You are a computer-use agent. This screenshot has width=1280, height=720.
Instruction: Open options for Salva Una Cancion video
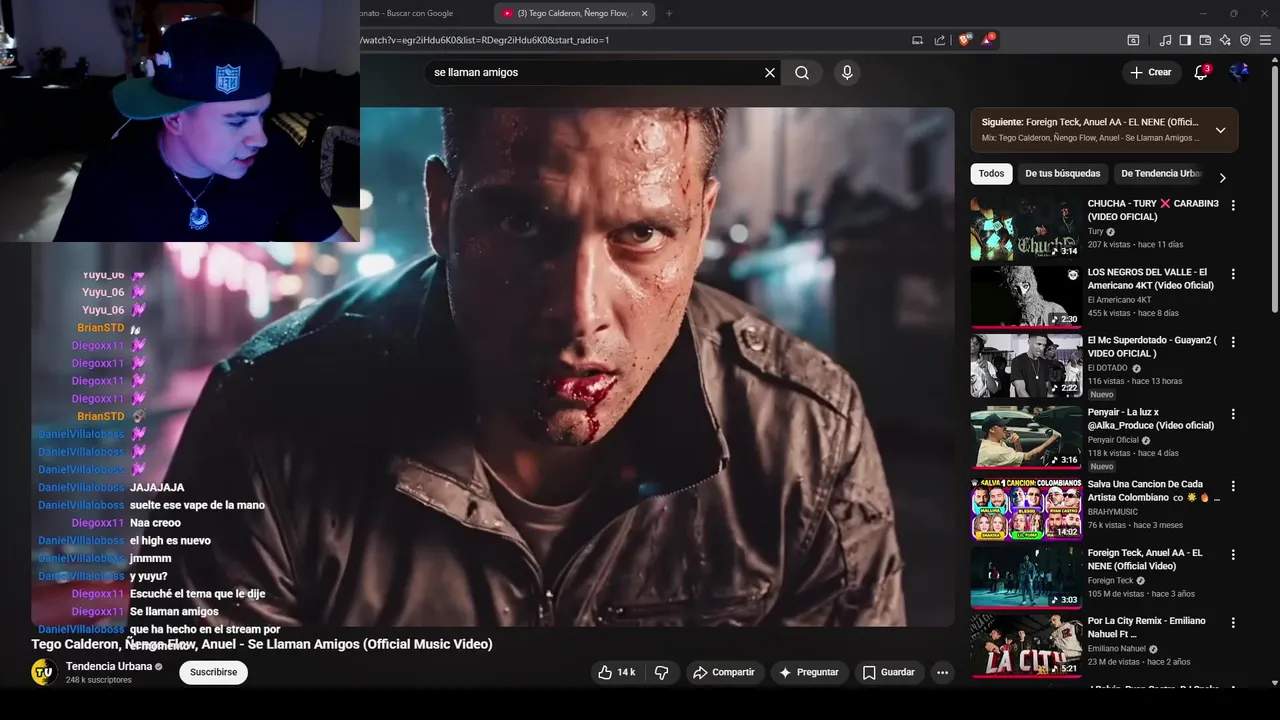[x=1233, y=485]
